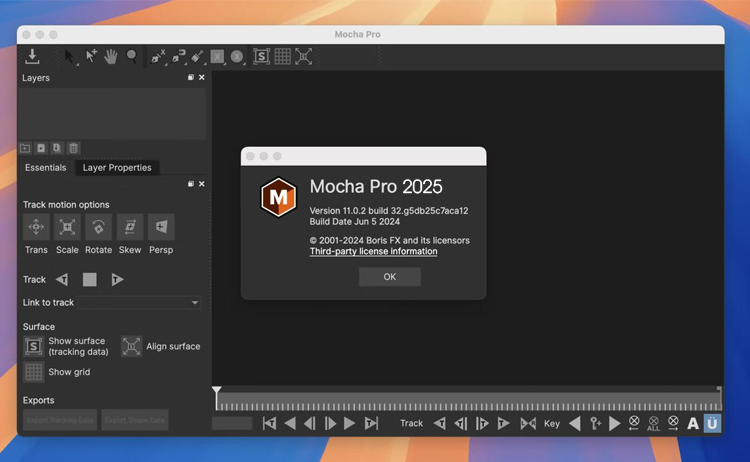Screen dimensions: 750x462
Task: Select the X-Spline ellipse shape tool
Action: 237,56
